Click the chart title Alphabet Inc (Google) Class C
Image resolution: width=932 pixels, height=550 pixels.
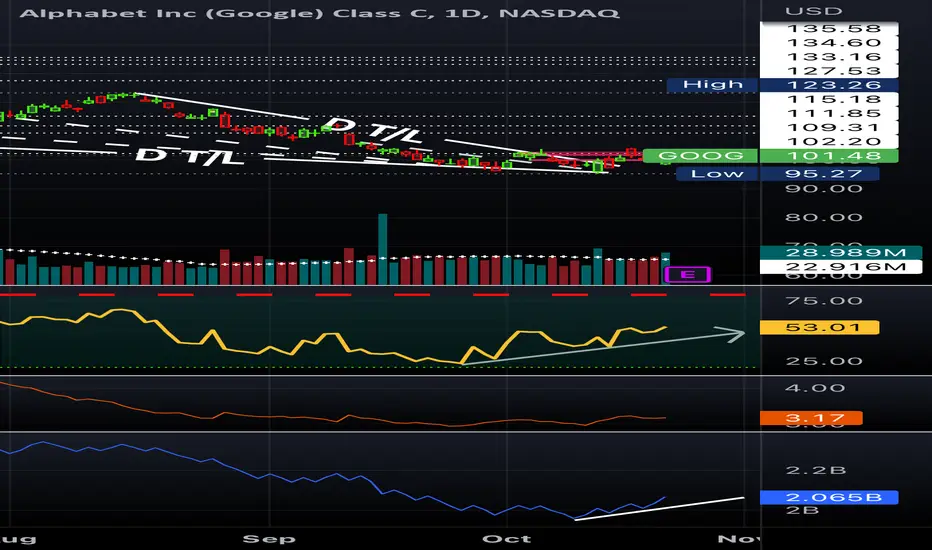pos(222,13)
